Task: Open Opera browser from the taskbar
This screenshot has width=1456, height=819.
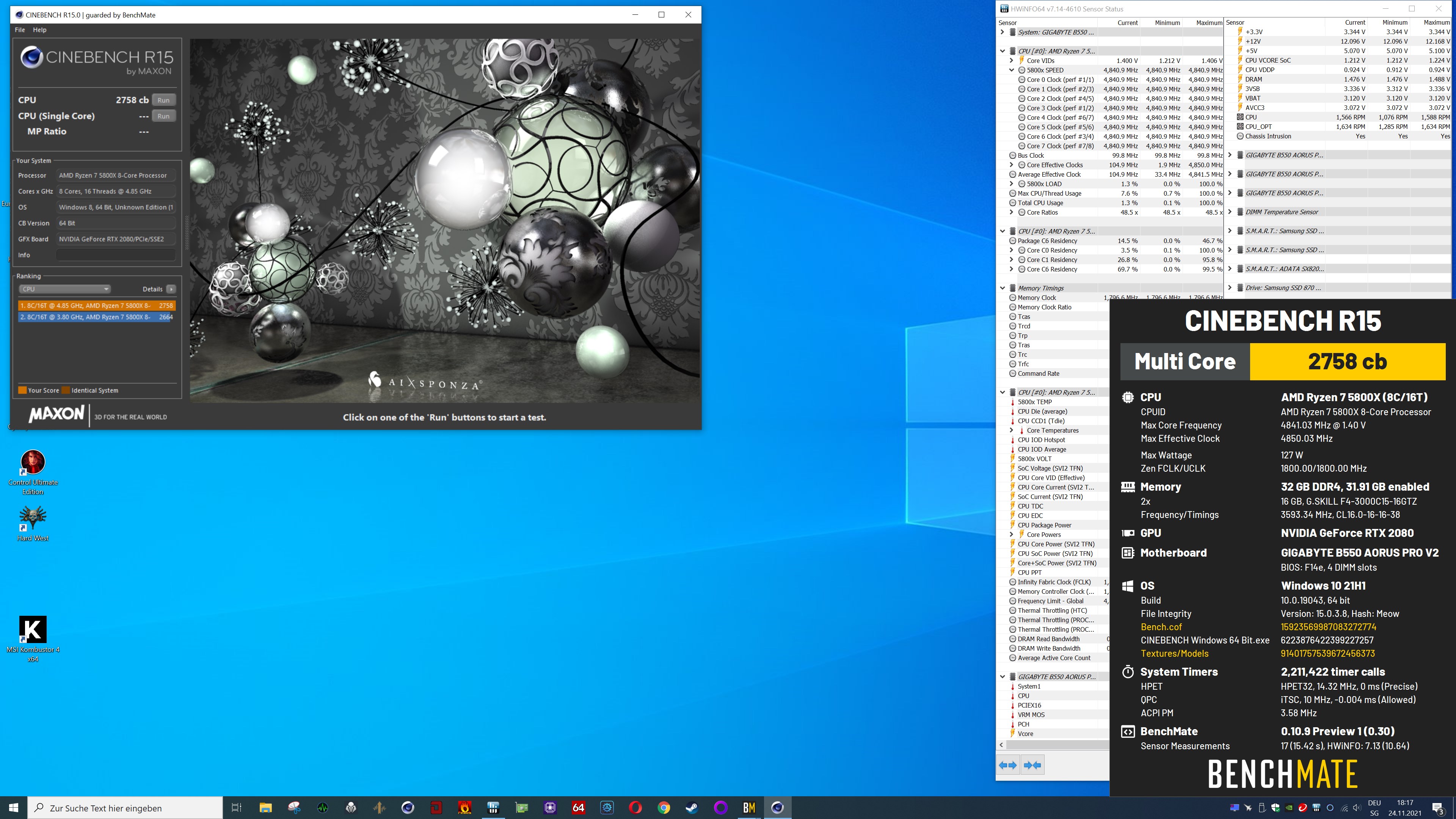Action: [x=635, y=808]
